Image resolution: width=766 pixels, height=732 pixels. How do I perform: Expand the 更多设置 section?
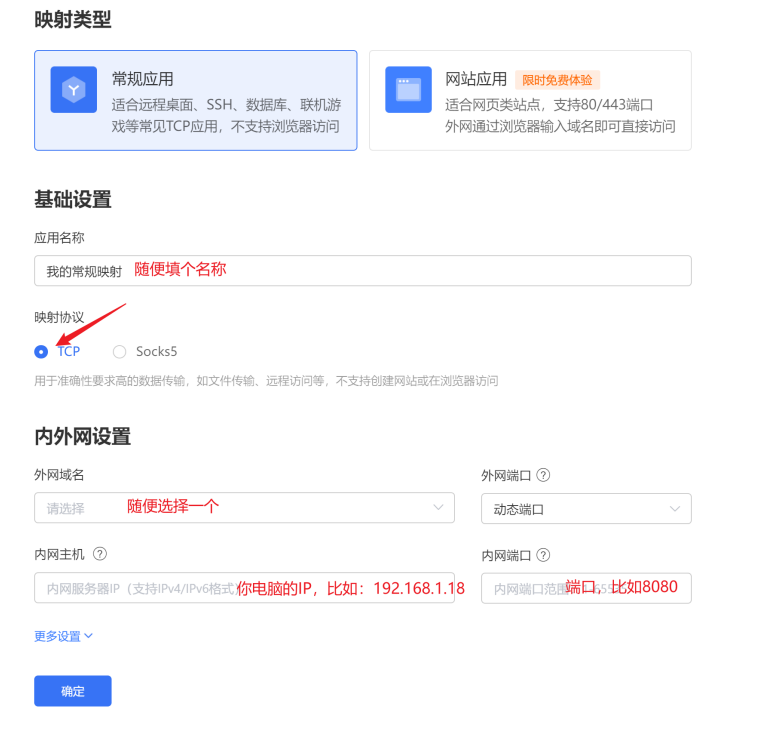coord(63,636)
